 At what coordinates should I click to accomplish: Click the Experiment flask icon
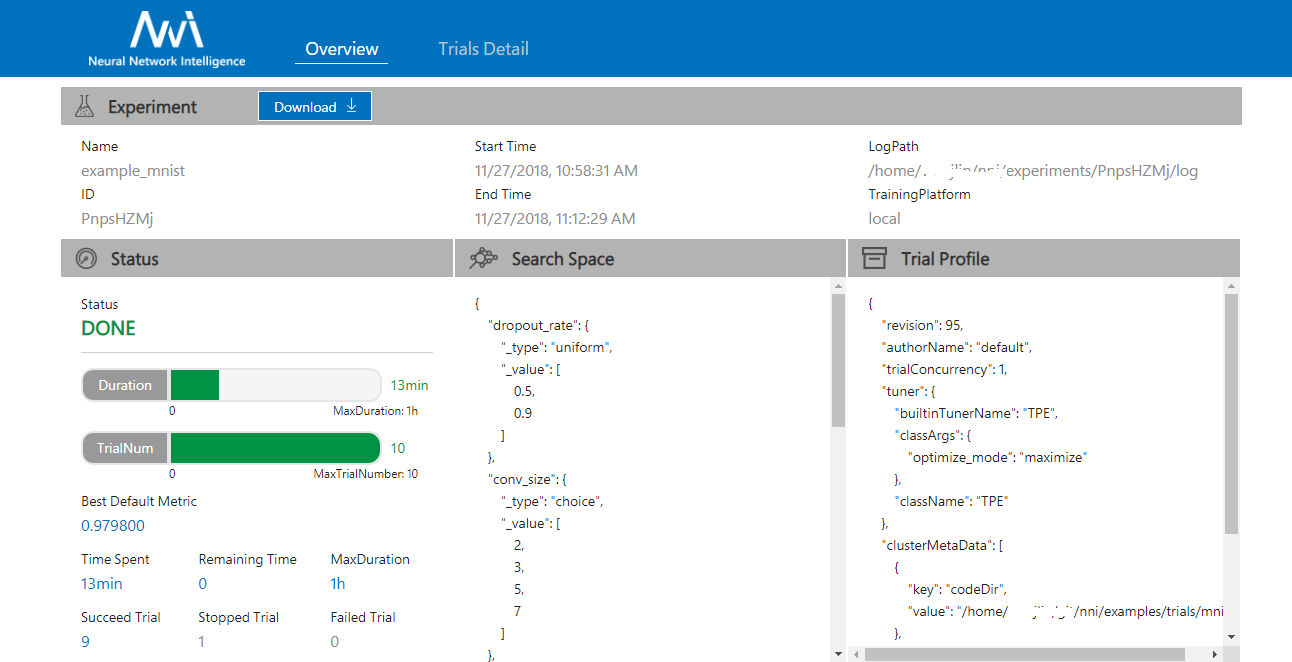pos(85,106)
